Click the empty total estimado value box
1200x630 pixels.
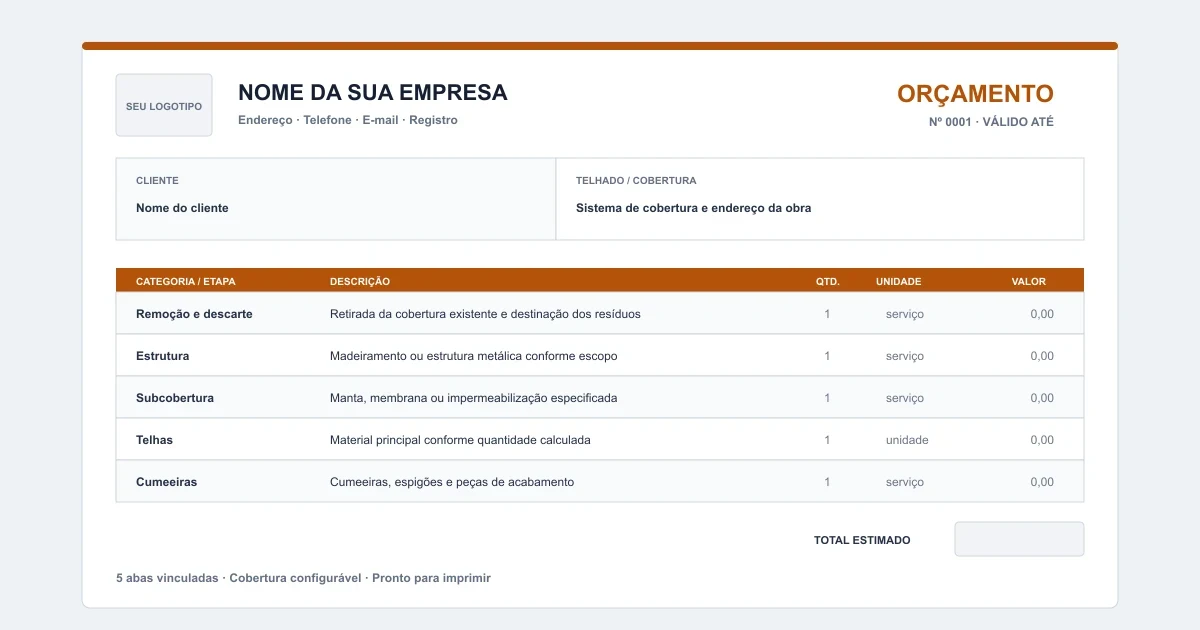click(1019, 539)
